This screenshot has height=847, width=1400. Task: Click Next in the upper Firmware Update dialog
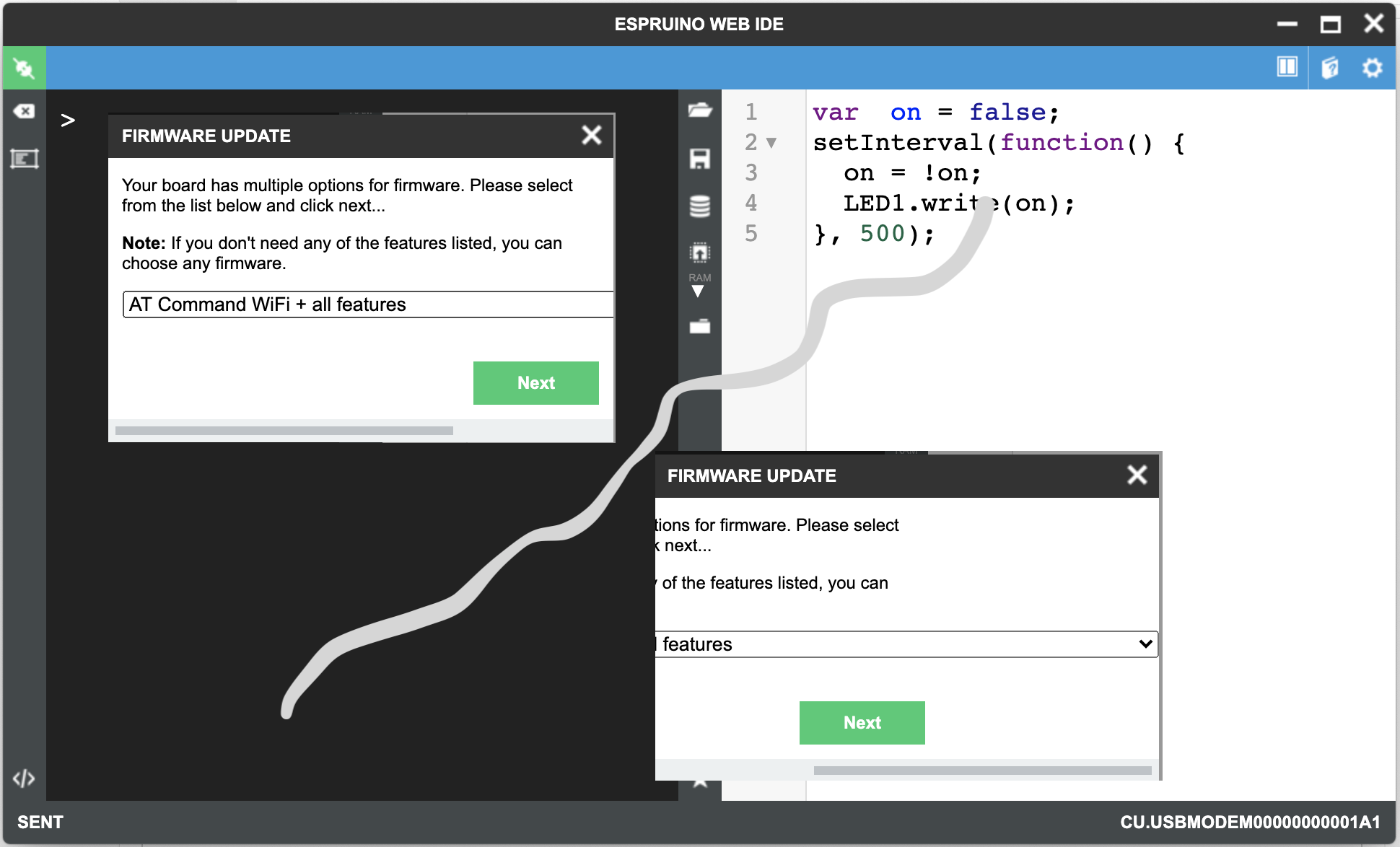pyautogui.click(x=535, y=383)
